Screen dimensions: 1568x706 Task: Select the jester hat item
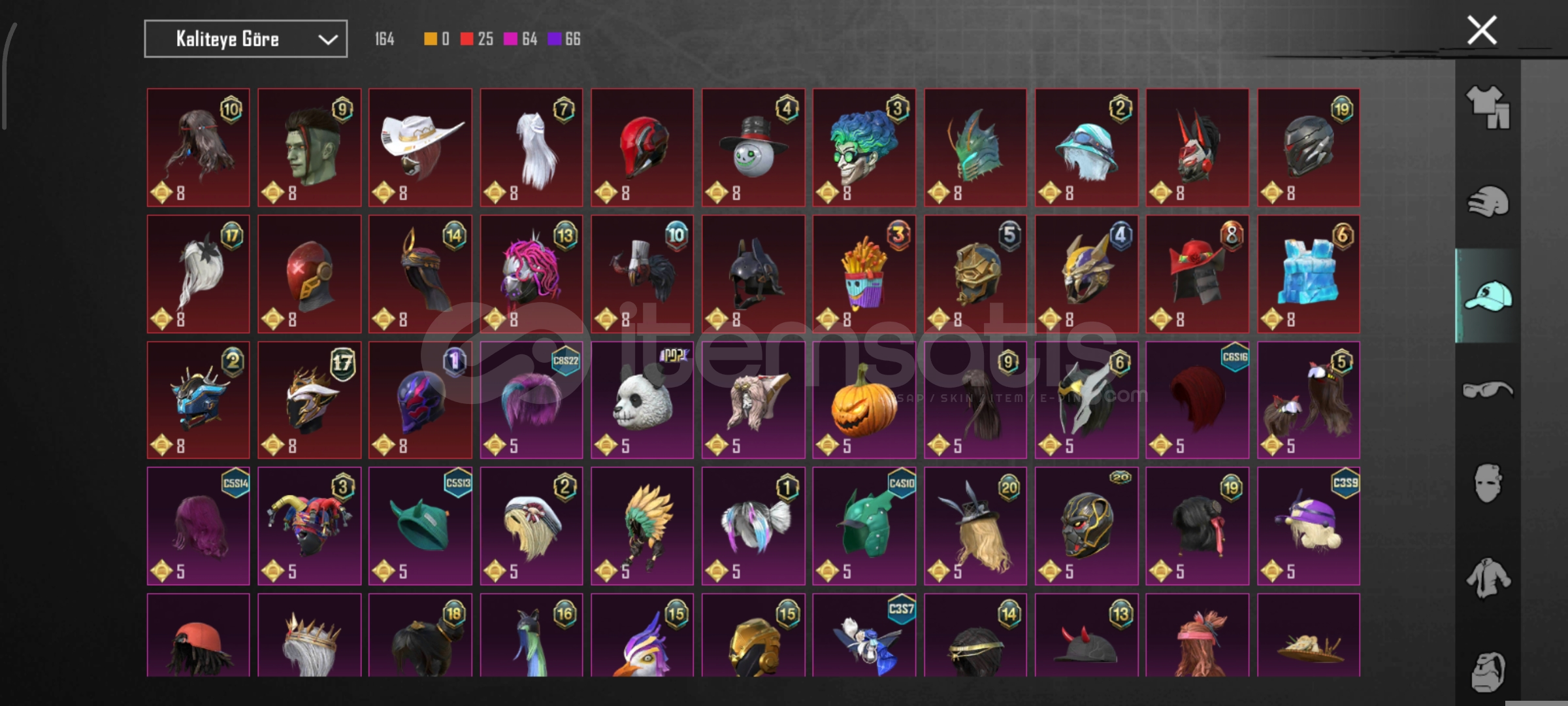pos(309,526)
